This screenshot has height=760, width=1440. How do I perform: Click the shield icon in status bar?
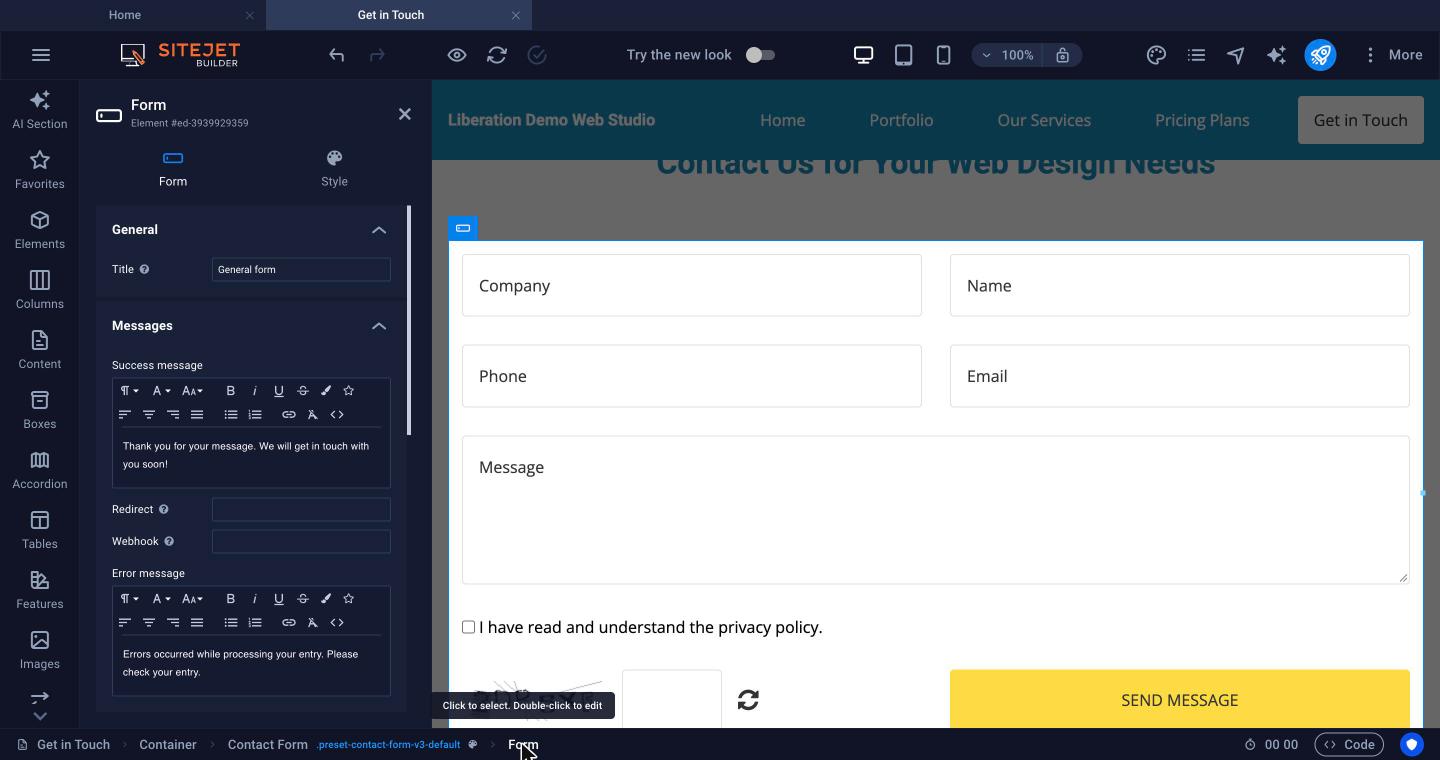click(1412, 744)
